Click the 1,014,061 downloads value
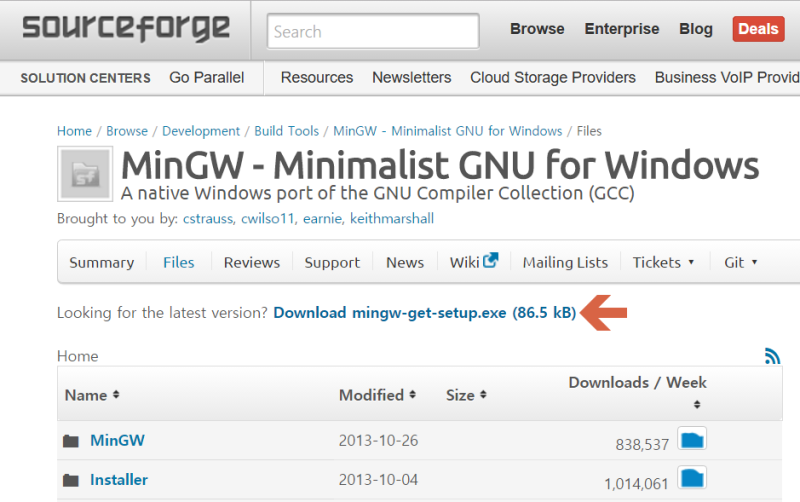The image size is (800, 502). (636, 484)
